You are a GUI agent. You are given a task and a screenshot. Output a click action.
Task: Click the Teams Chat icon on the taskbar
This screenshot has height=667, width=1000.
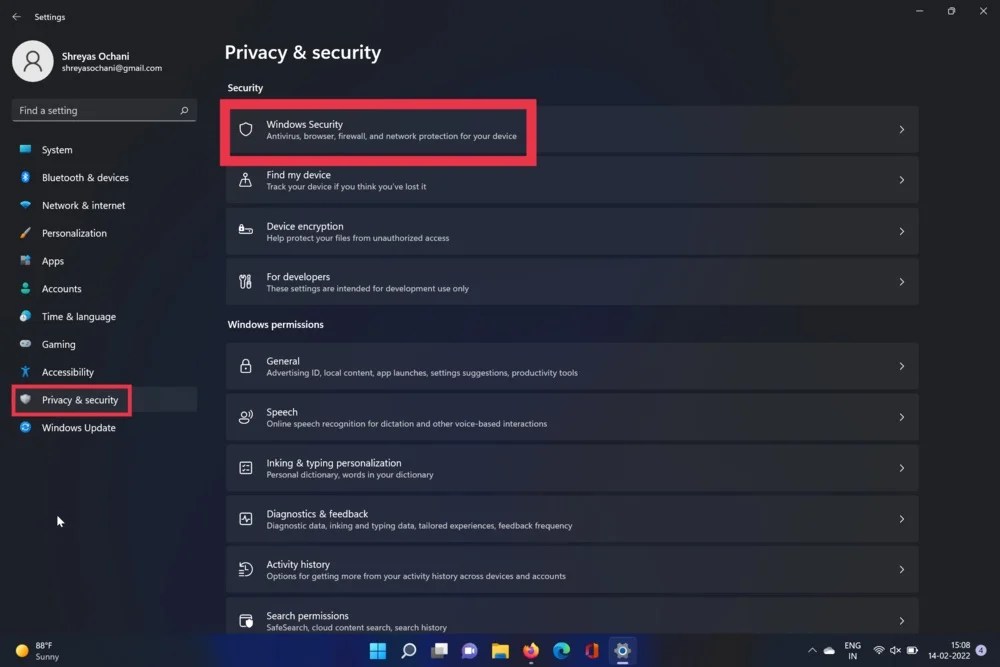469,651
